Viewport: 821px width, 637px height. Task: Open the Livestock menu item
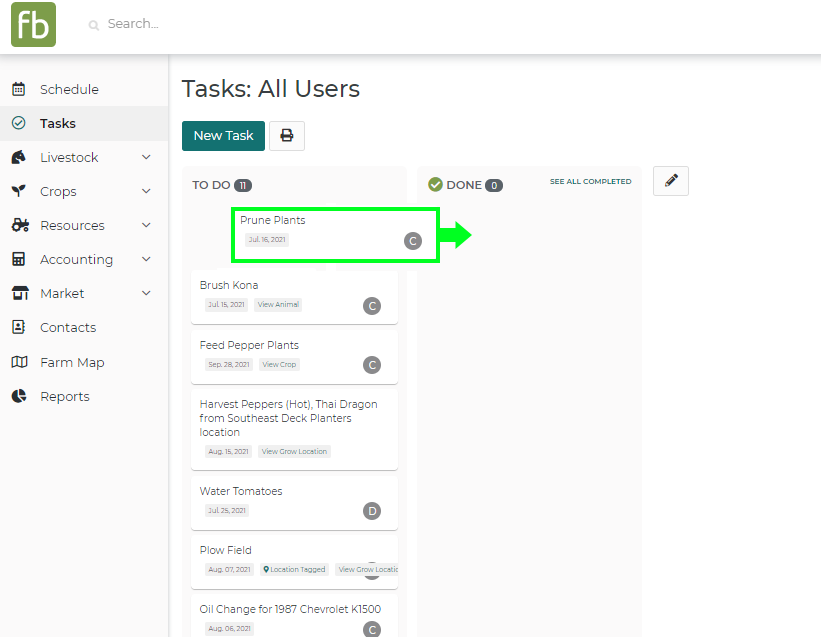point(84,158)
